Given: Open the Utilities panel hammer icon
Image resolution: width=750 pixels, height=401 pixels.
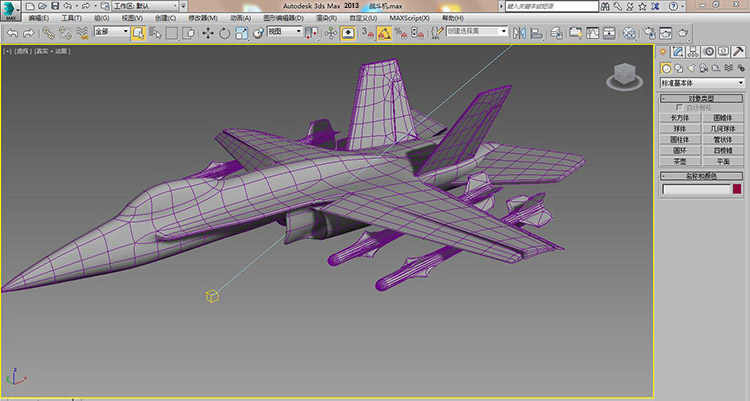Looking at the screenshot, I should pyautogui.click(x=738, y=51).
